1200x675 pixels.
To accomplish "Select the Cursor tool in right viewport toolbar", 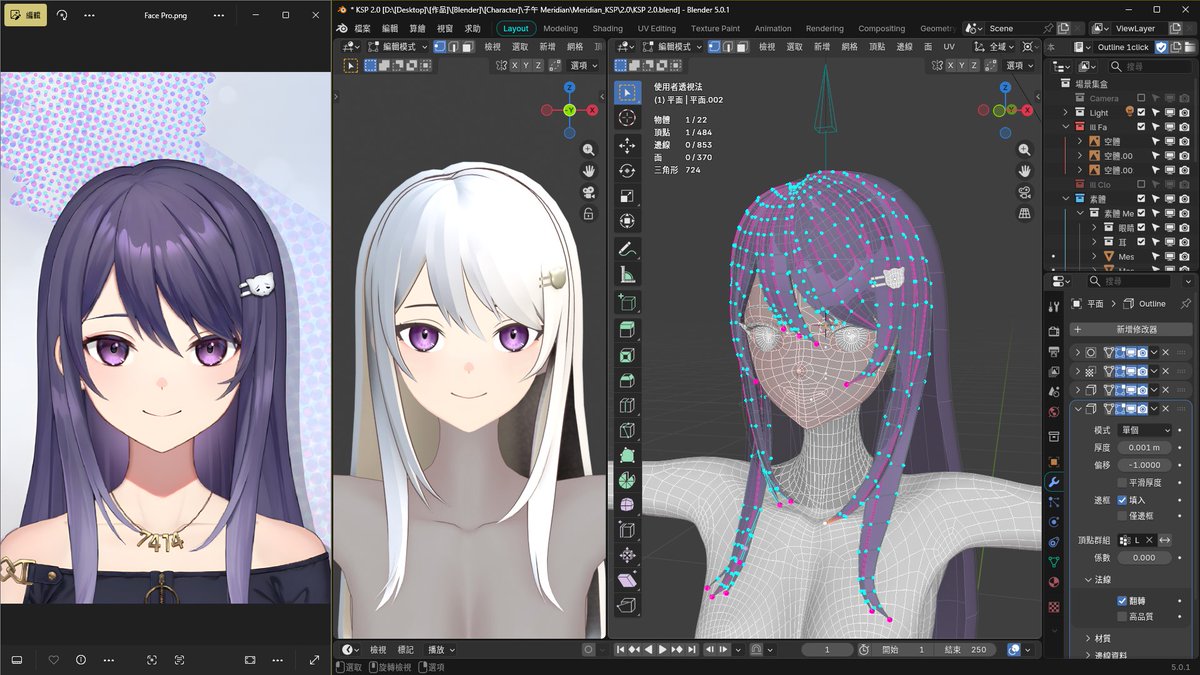I will point(627,118).
